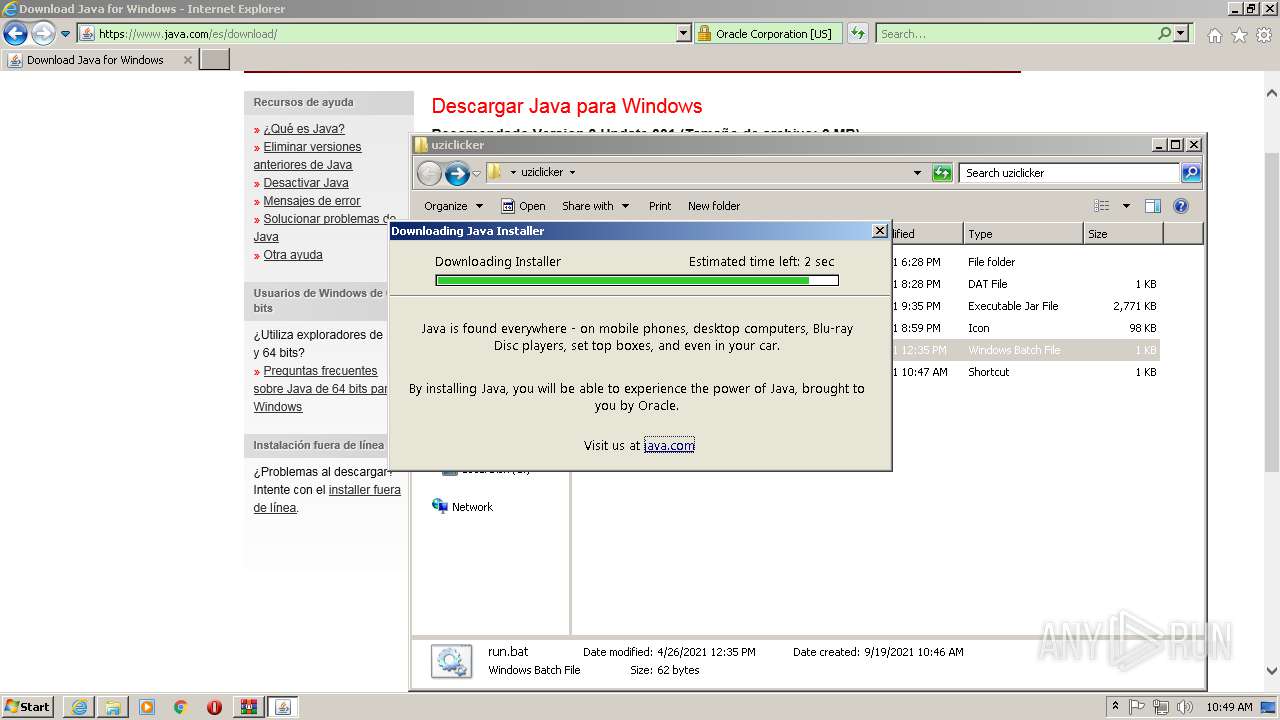The image size is (1280, 720).
Task: Expand the arrow after uziclicker breadcrumb
Action: 572,172
